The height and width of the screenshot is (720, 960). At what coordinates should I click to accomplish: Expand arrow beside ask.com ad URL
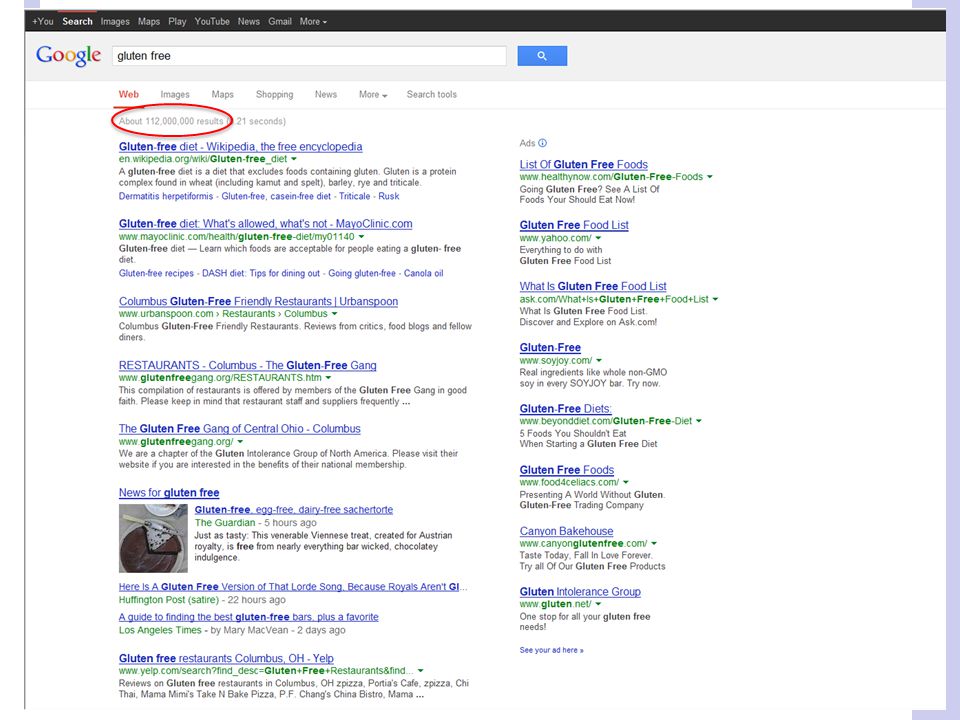[x=715, y=299]
